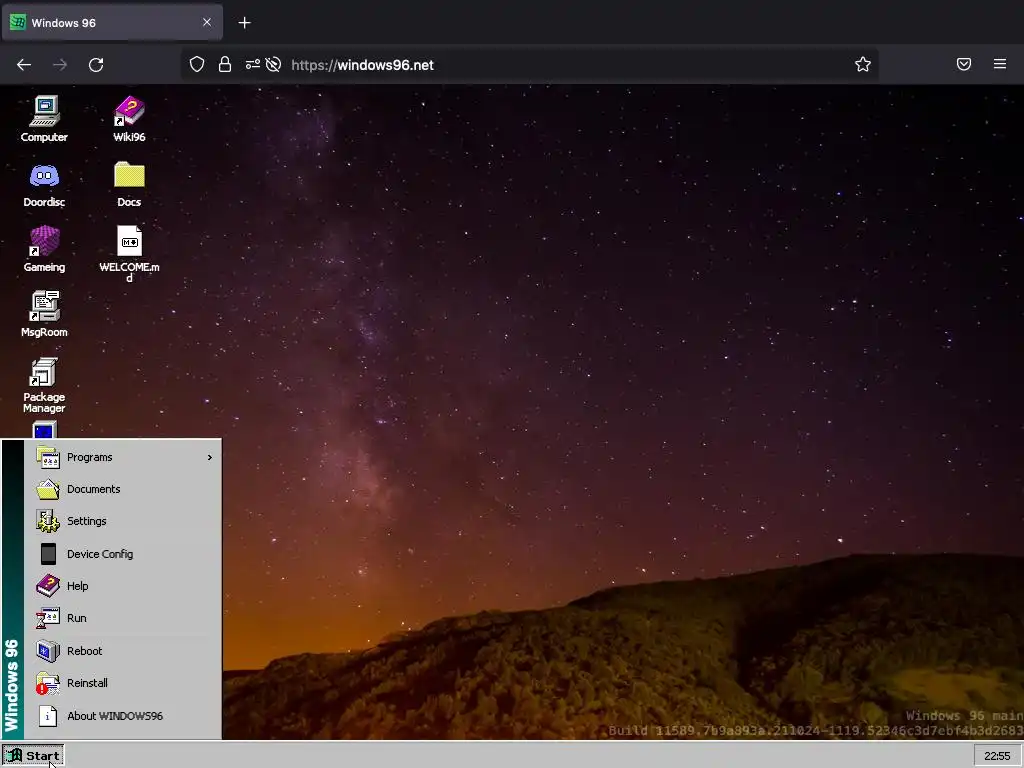Click the Documents folder icon in Start menu
Viewport: 1024px width, 768px height.
click(48, 489)
